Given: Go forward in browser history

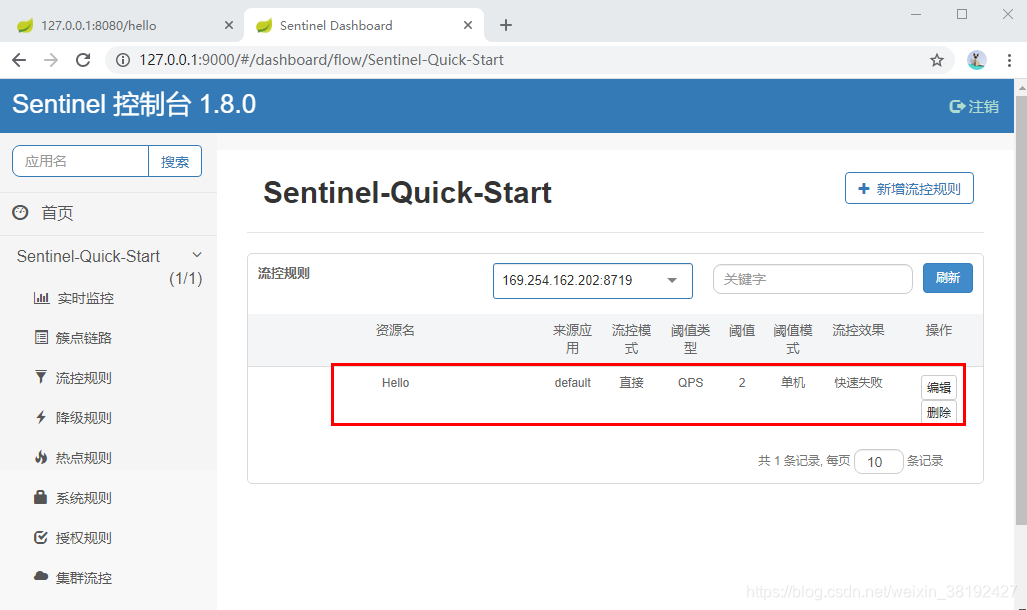Looking at the screenshot, I should 50,60.
